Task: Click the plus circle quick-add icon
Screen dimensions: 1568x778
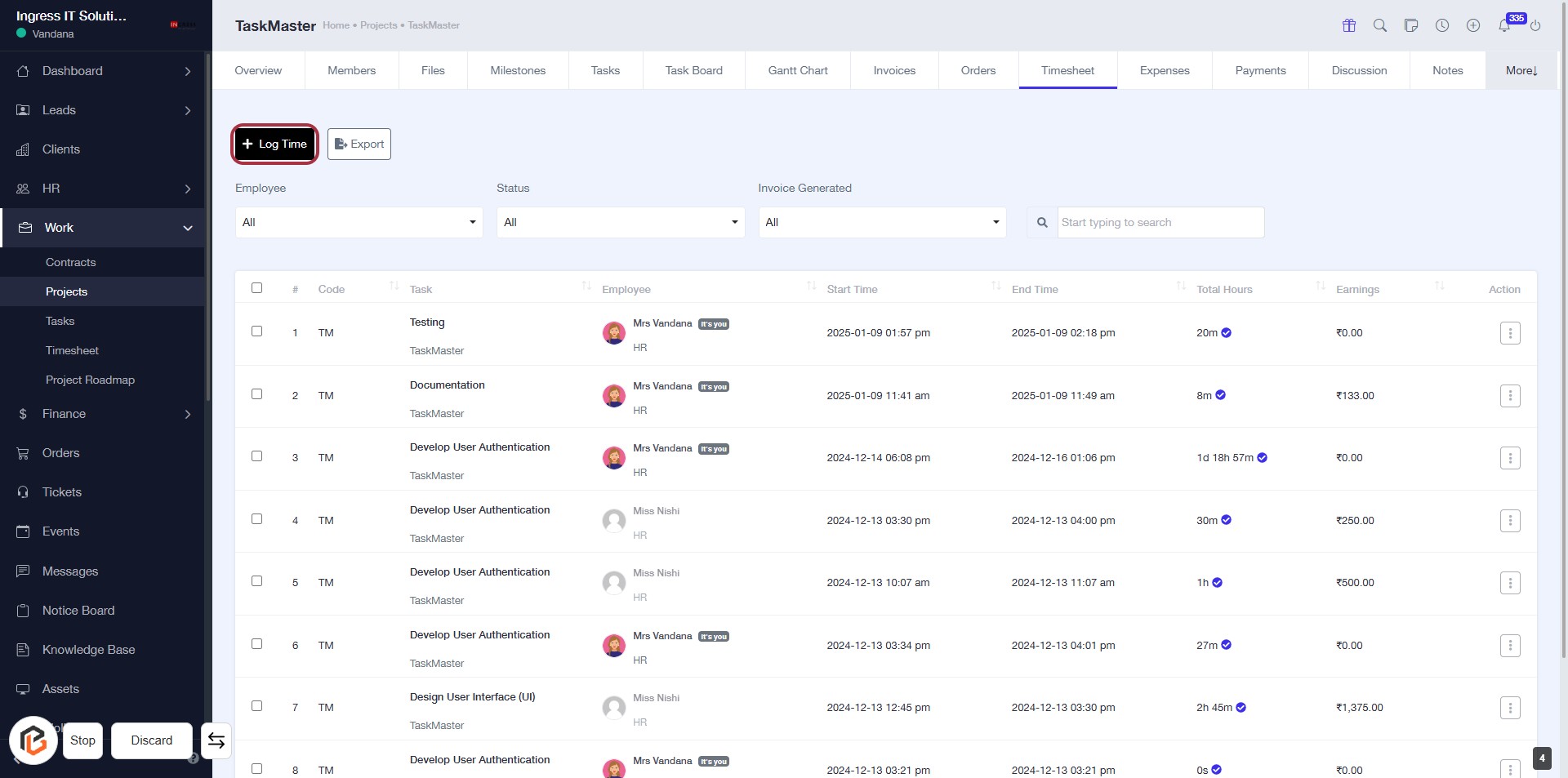Action: coord(1473,26)
